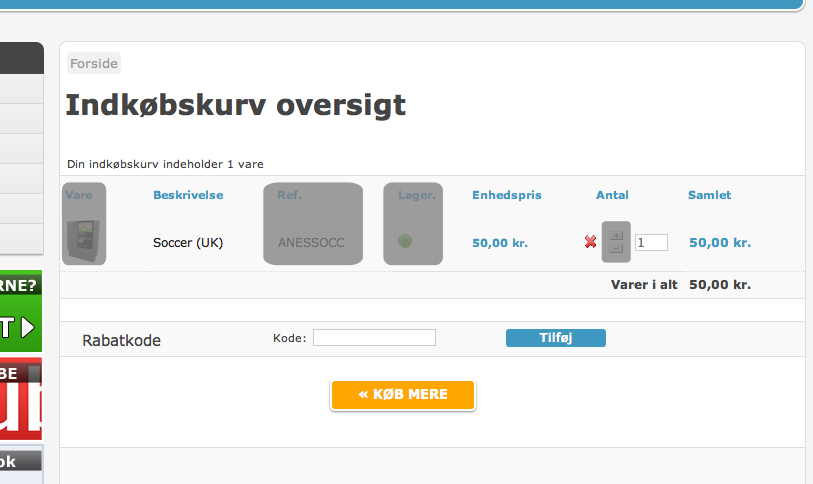Viewport: 813px width, 484px height.
Task: Click the Beskrivelse column header
Action: (188, 195)
